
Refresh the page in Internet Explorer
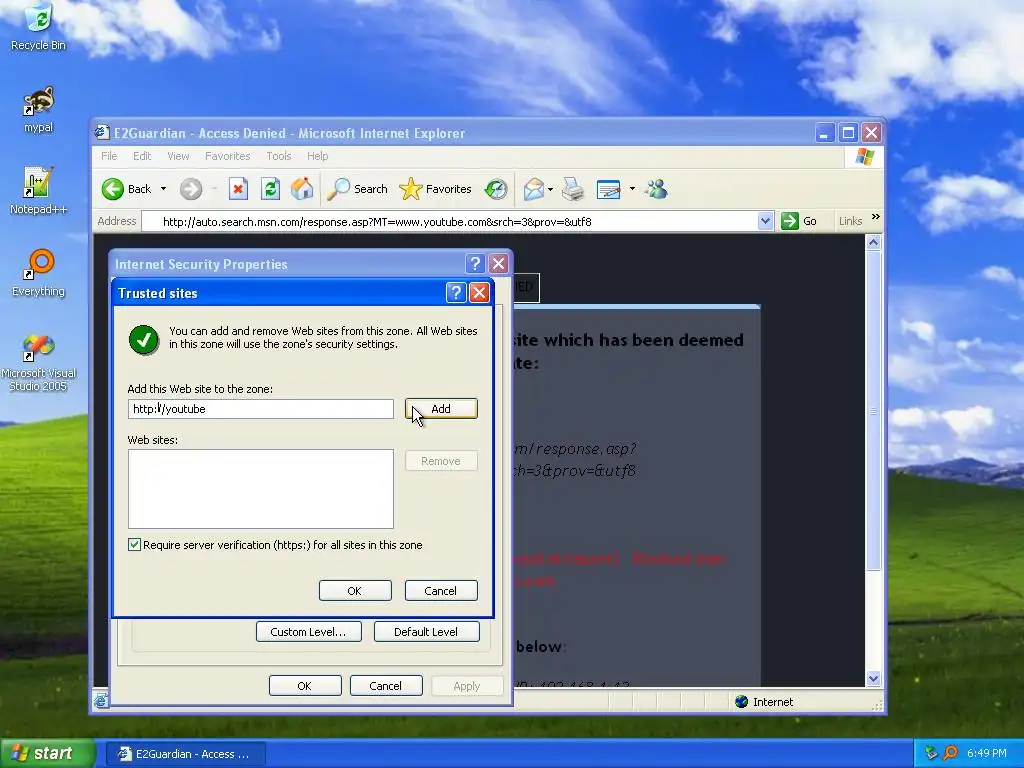[270, 189]
